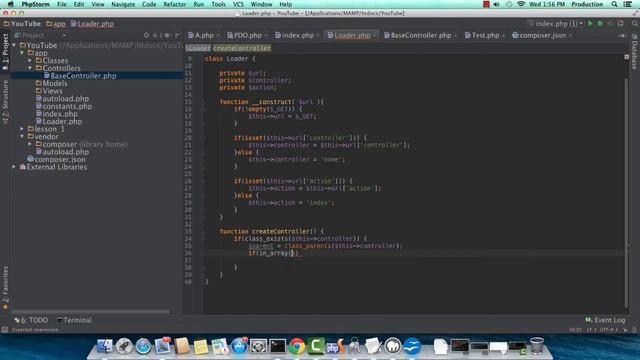This screenshot has width=640, height=360.
Task: Open the Database tool window on the right edge
Action: [634, 51]
